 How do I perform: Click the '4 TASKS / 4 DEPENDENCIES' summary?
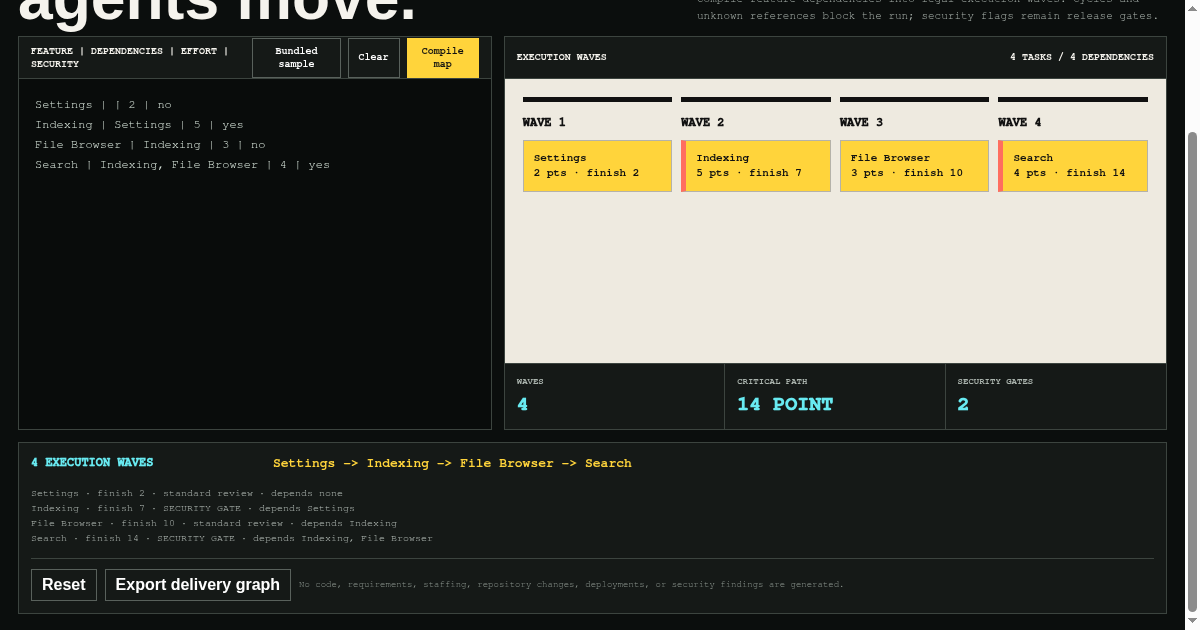[x=1081, y=58]
